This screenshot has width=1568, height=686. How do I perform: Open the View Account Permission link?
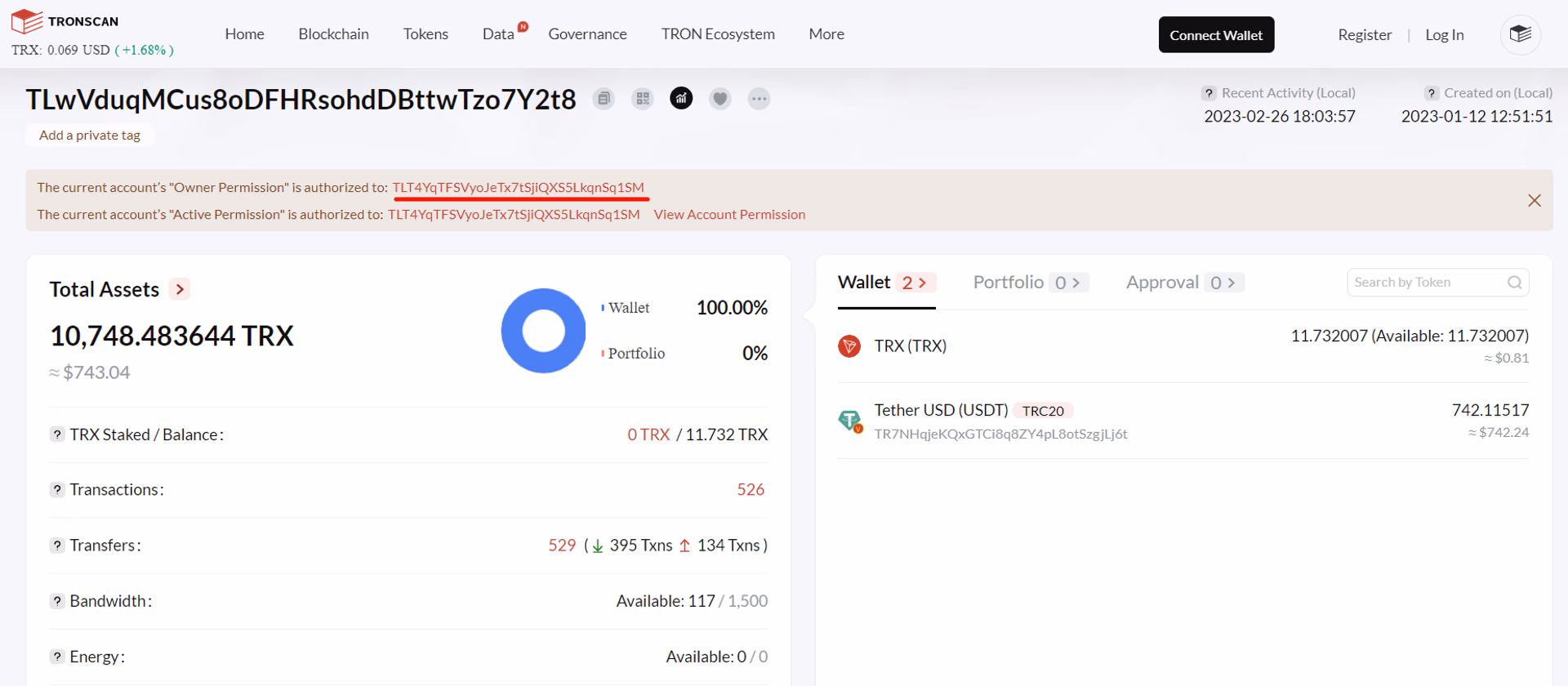(x=729, y=215)
